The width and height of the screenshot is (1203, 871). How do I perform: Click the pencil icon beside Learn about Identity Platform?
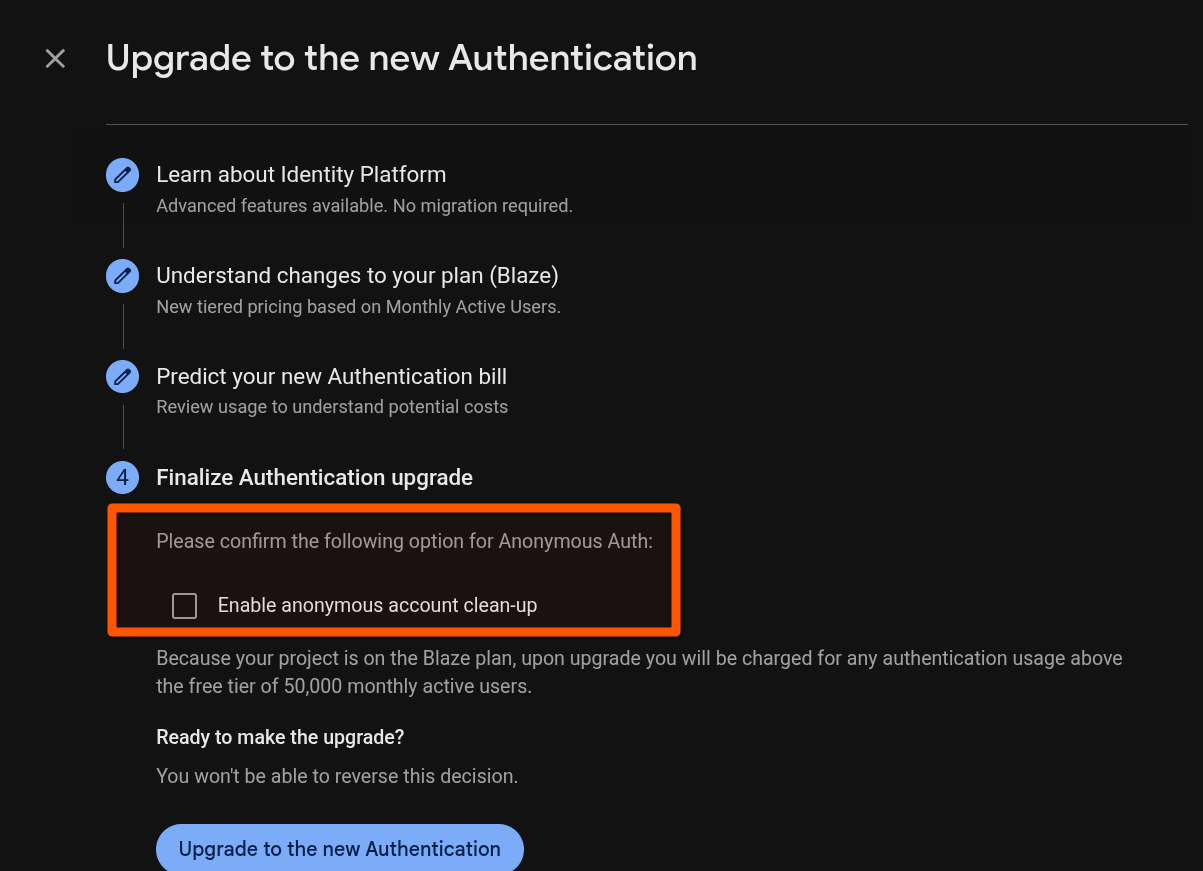122,174
